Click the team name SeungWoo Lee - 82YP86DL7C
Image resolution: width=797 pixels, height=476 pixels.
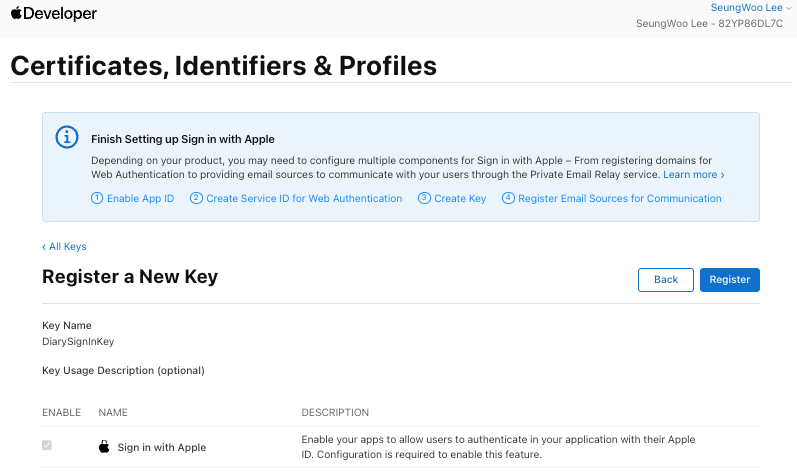710,23
